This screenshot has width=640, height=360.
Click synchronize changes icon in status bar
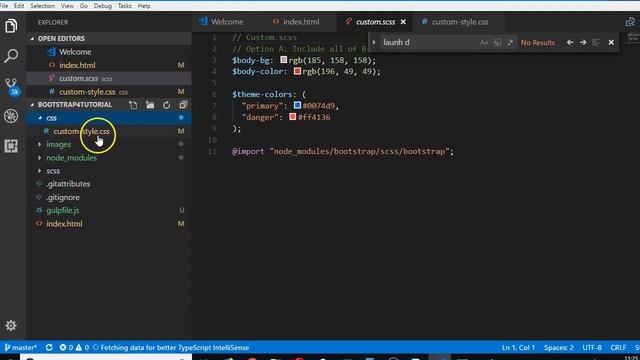point(49,347)
